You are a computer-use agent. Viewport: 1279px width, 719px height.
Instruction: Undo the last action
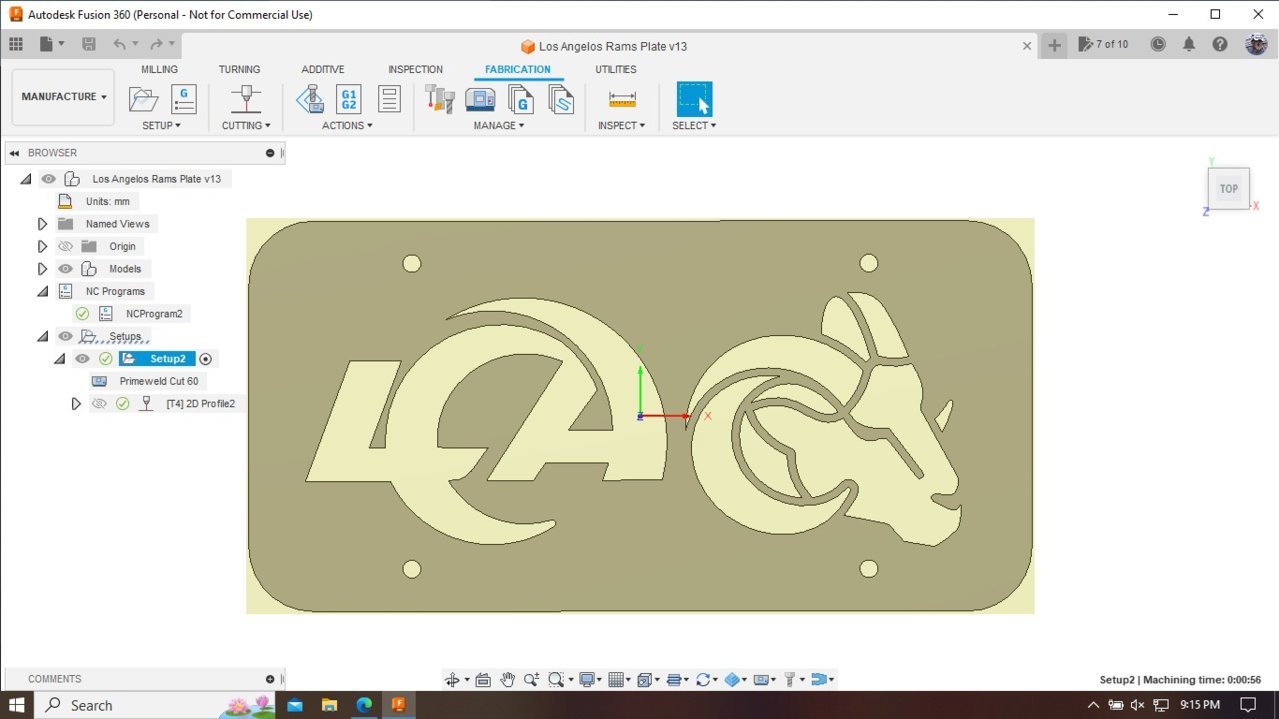[120, 44]
